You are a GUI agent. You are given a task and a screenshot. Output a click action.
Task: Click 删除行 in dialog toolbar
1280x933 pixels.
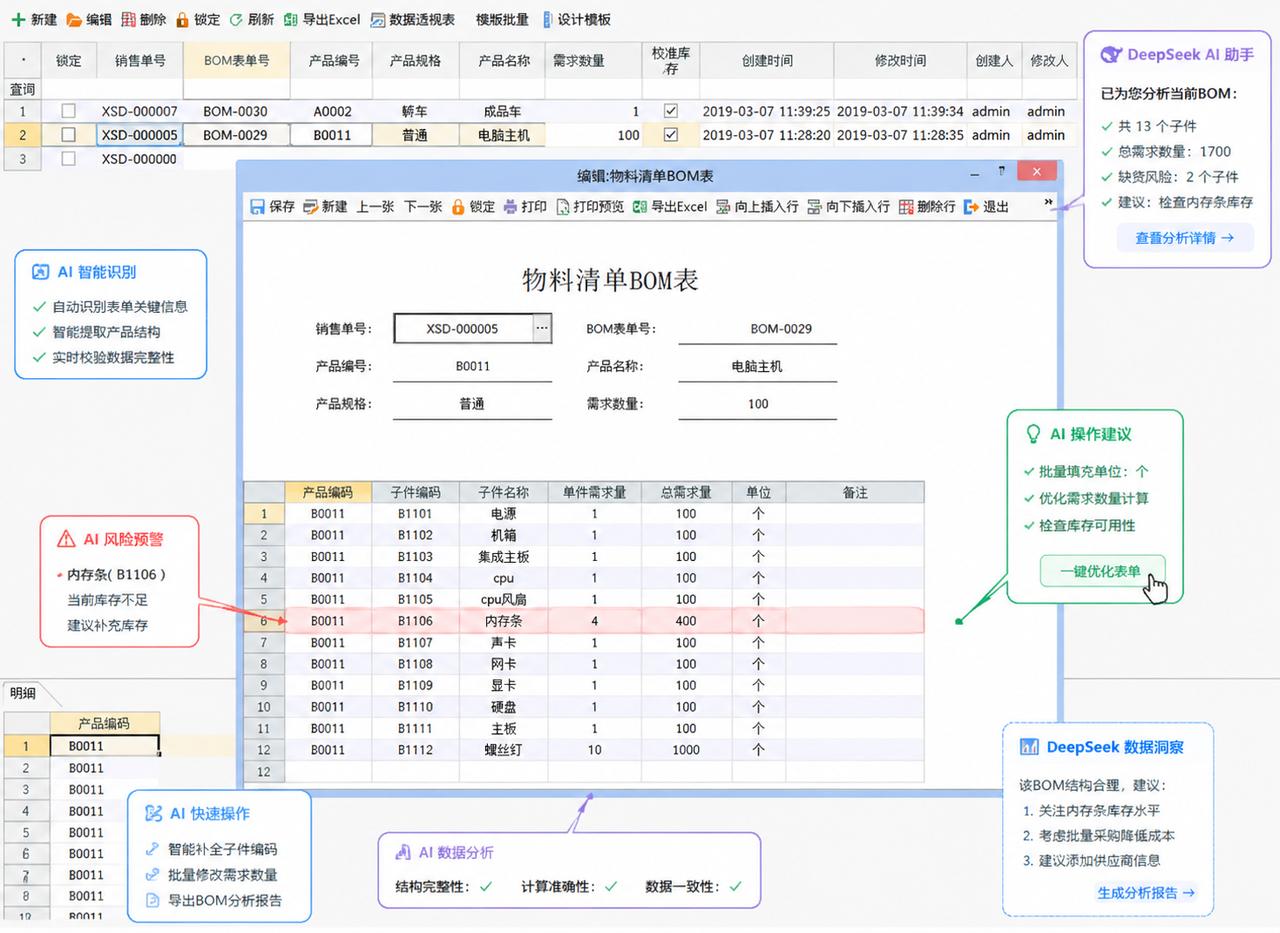tap(927, 206)
